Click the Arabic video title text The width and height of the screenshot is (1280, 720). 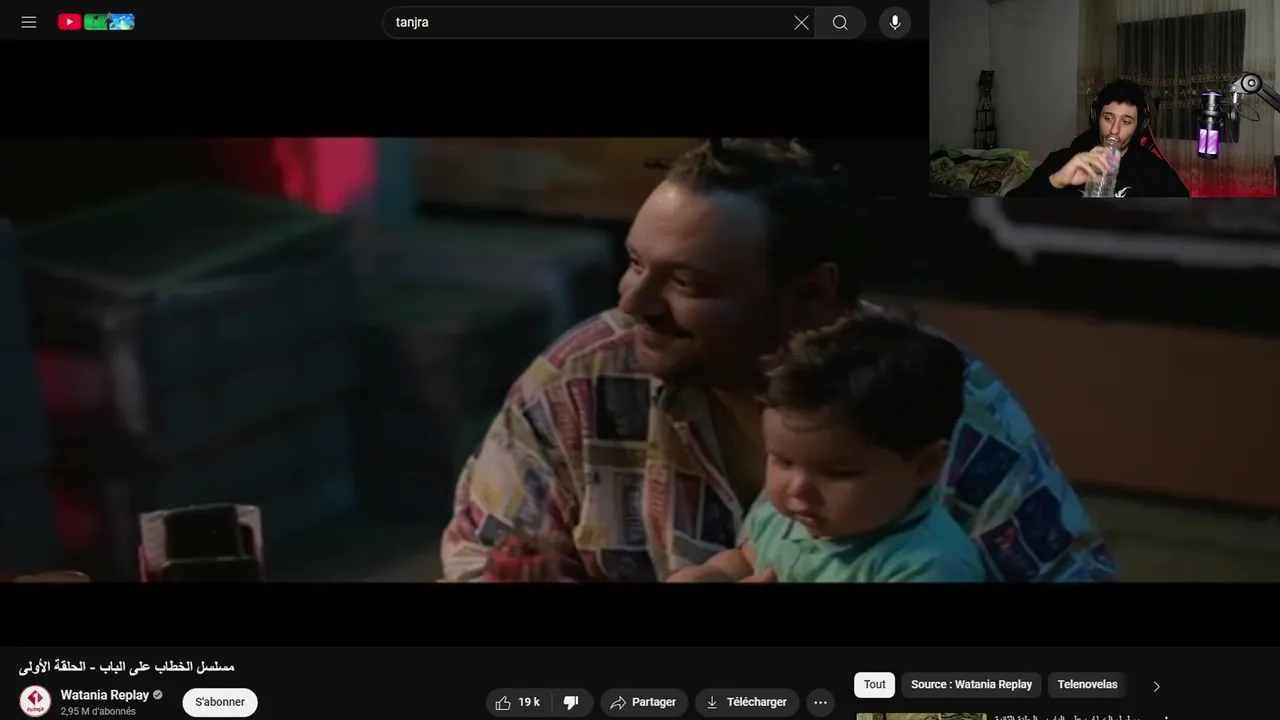pyautogui.click(x=127, y=667)
